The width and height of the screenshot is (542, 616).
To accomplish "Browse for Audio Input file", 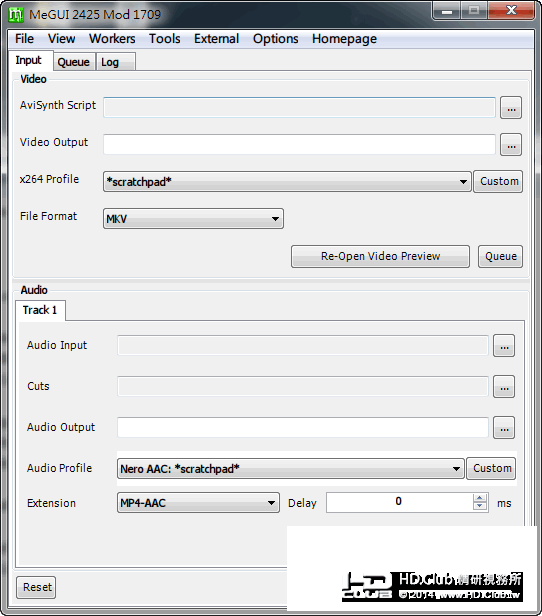I will pos(504,346).
